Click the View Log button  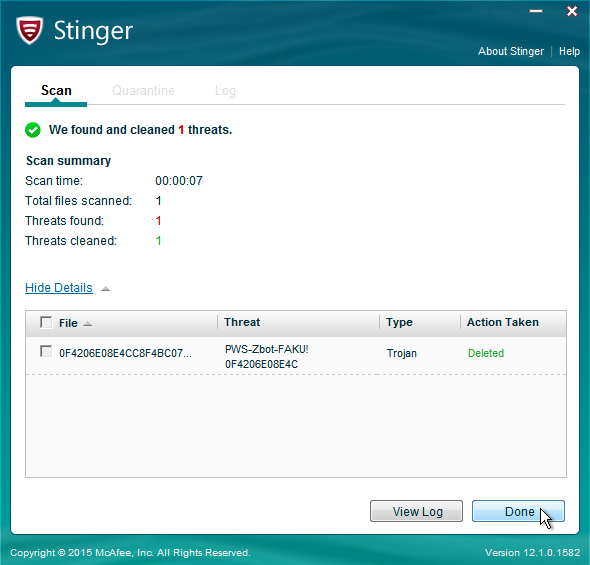[416, 511]
